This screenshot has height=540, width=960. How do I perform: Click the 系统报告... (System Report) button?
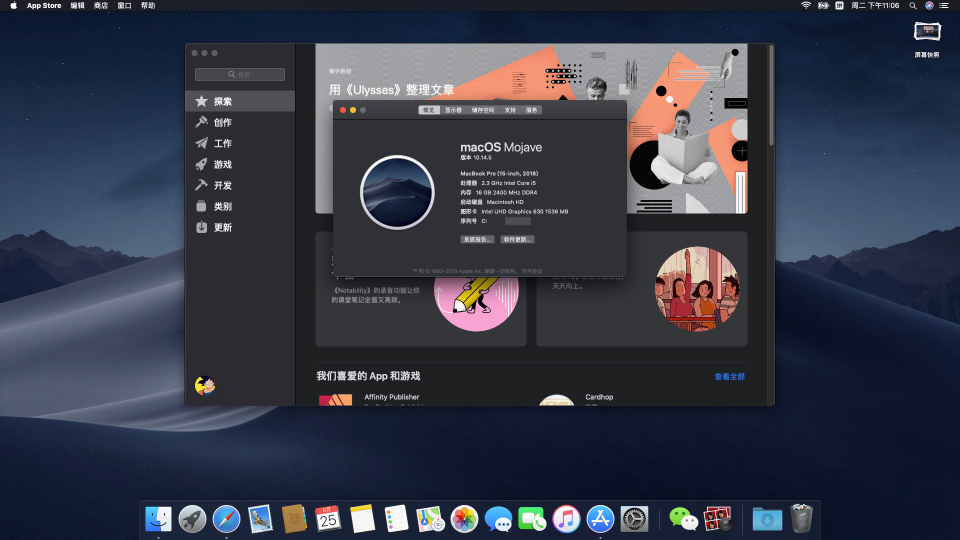pyautogui.click(x=477, y=239)
